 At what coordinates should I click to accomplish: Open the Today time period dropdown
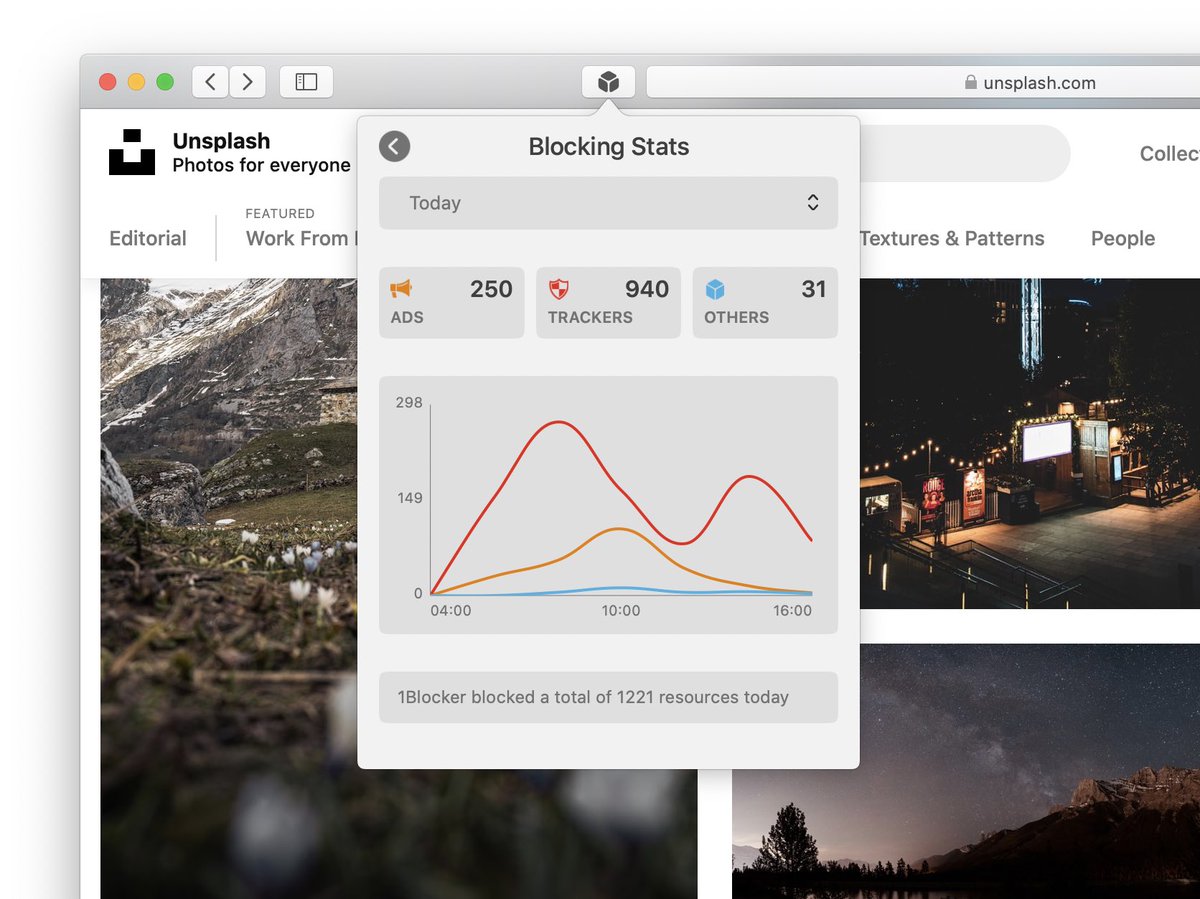[608, 203]
